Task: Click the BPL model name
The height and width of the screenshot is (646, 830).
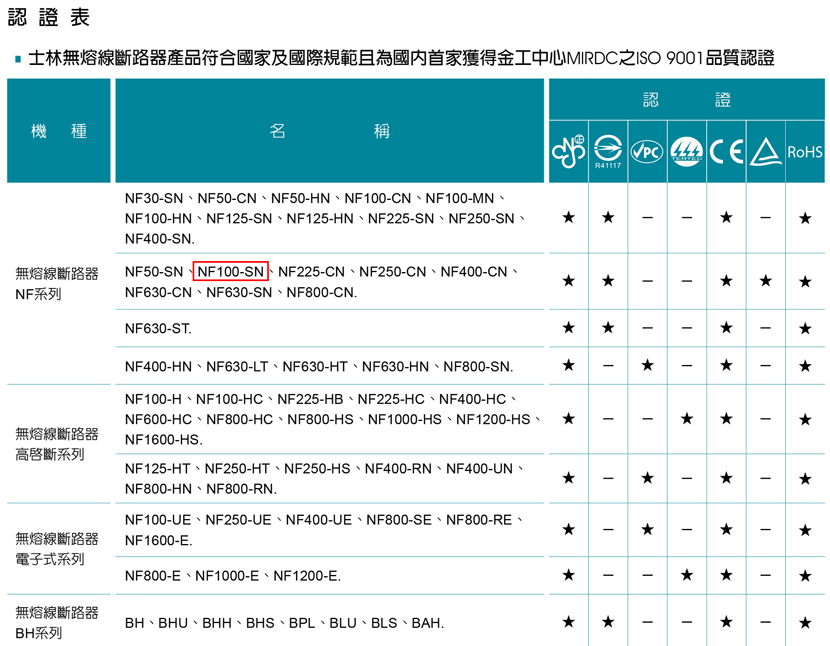Action: click(x=302, y=623)
